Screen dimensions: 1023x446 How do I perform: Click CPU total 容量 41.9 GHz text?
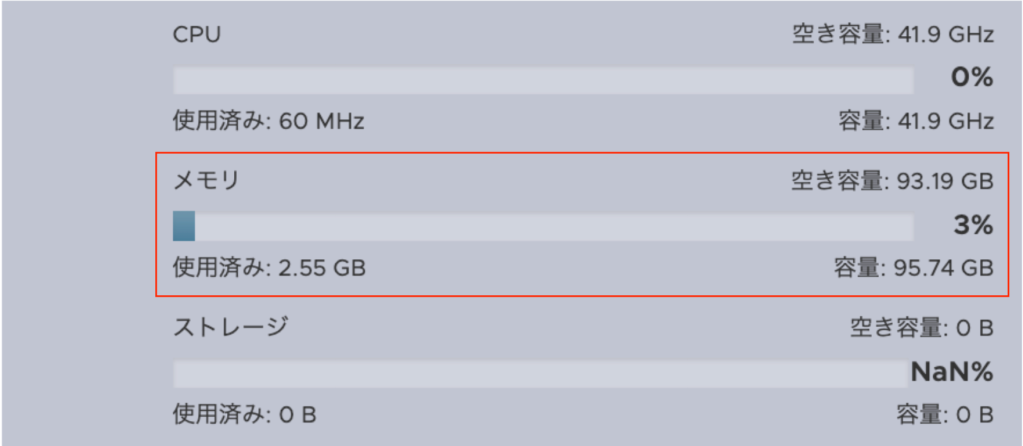pos(915,122)
